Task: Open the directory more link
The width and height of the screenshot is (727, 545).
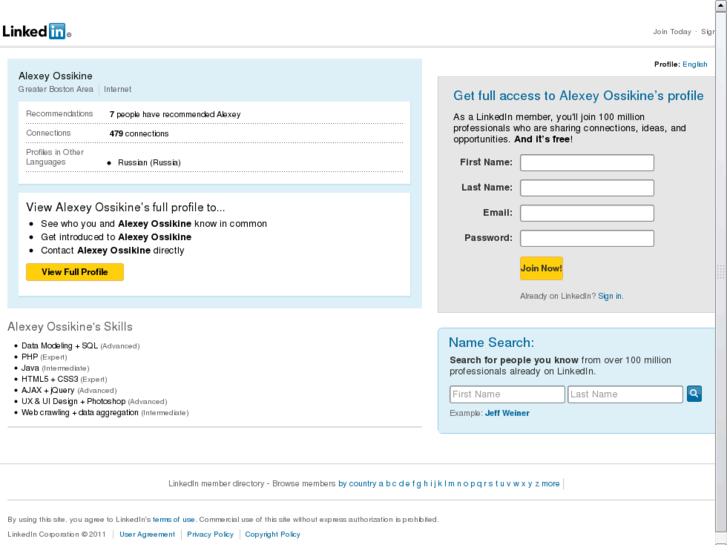Action: pos(550,483)
